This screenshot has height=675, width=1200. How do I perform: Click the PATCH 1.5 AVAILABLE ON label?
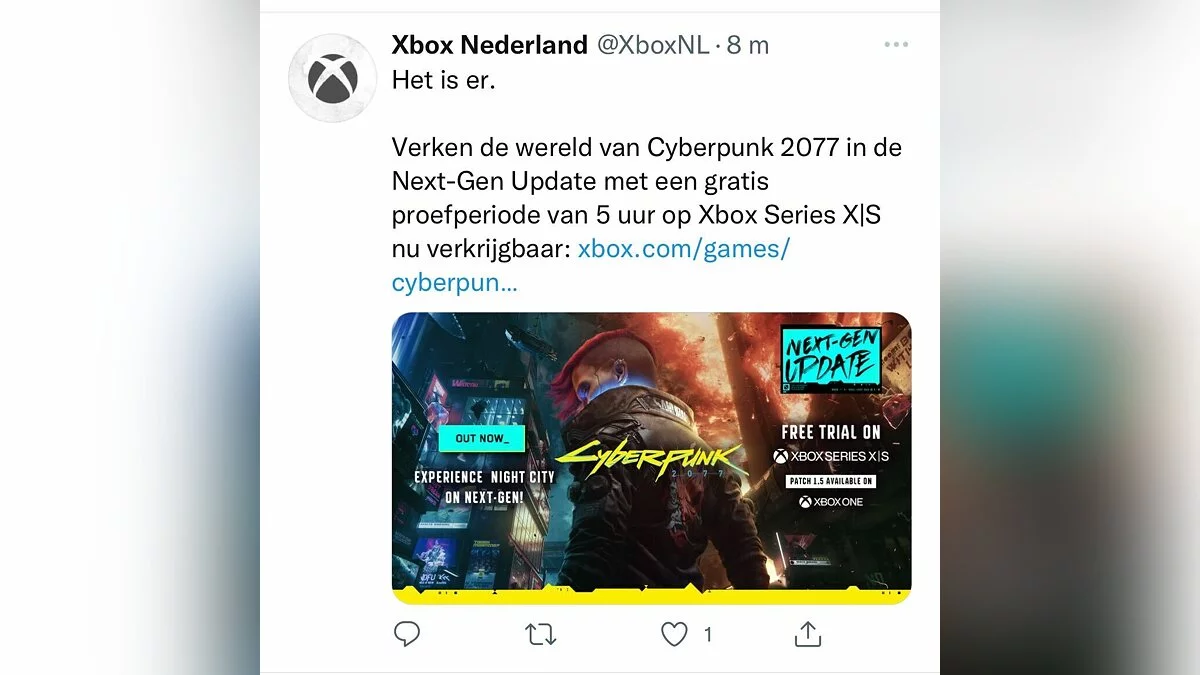[x=831, y=481]
